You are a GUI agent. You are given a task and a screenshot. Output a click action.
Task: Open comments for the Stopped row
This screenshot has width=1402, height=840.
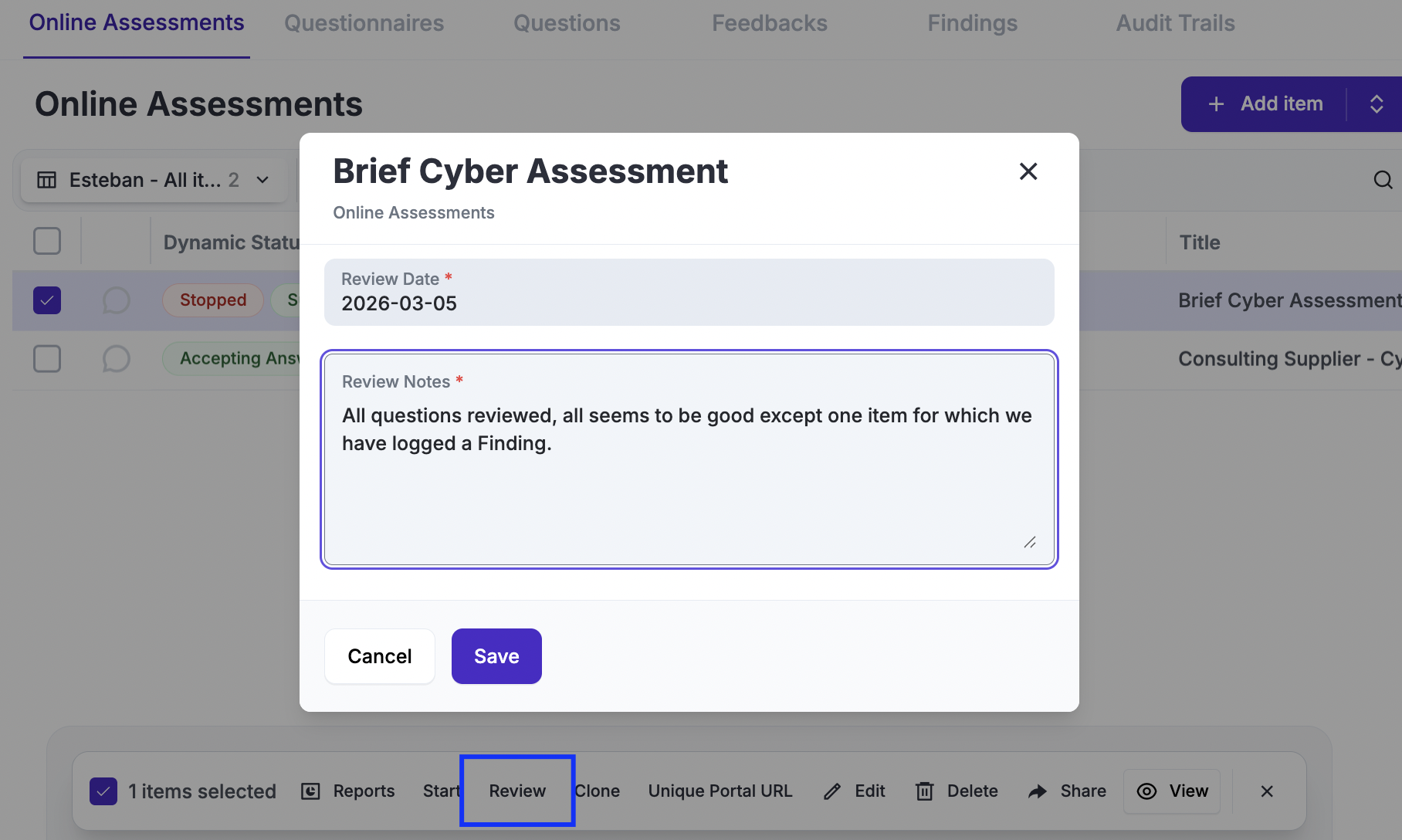(116, 300)
